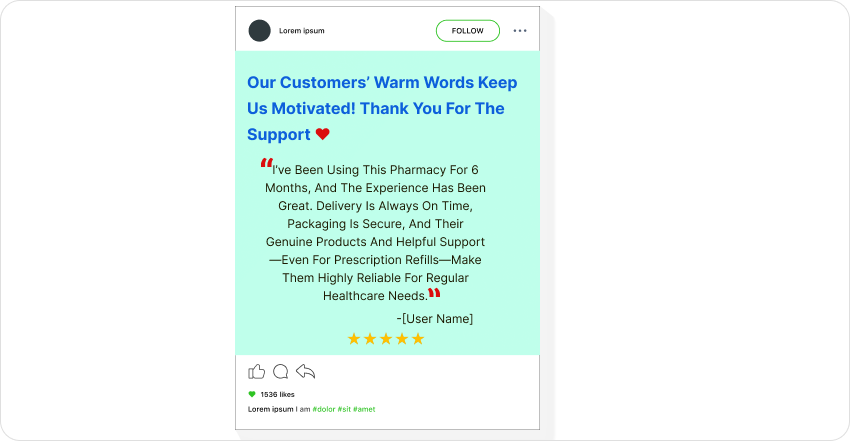Viewport: 850px width, 441px height.
Task: Click the #sit hashtag
Action: (x=344, y=410)
